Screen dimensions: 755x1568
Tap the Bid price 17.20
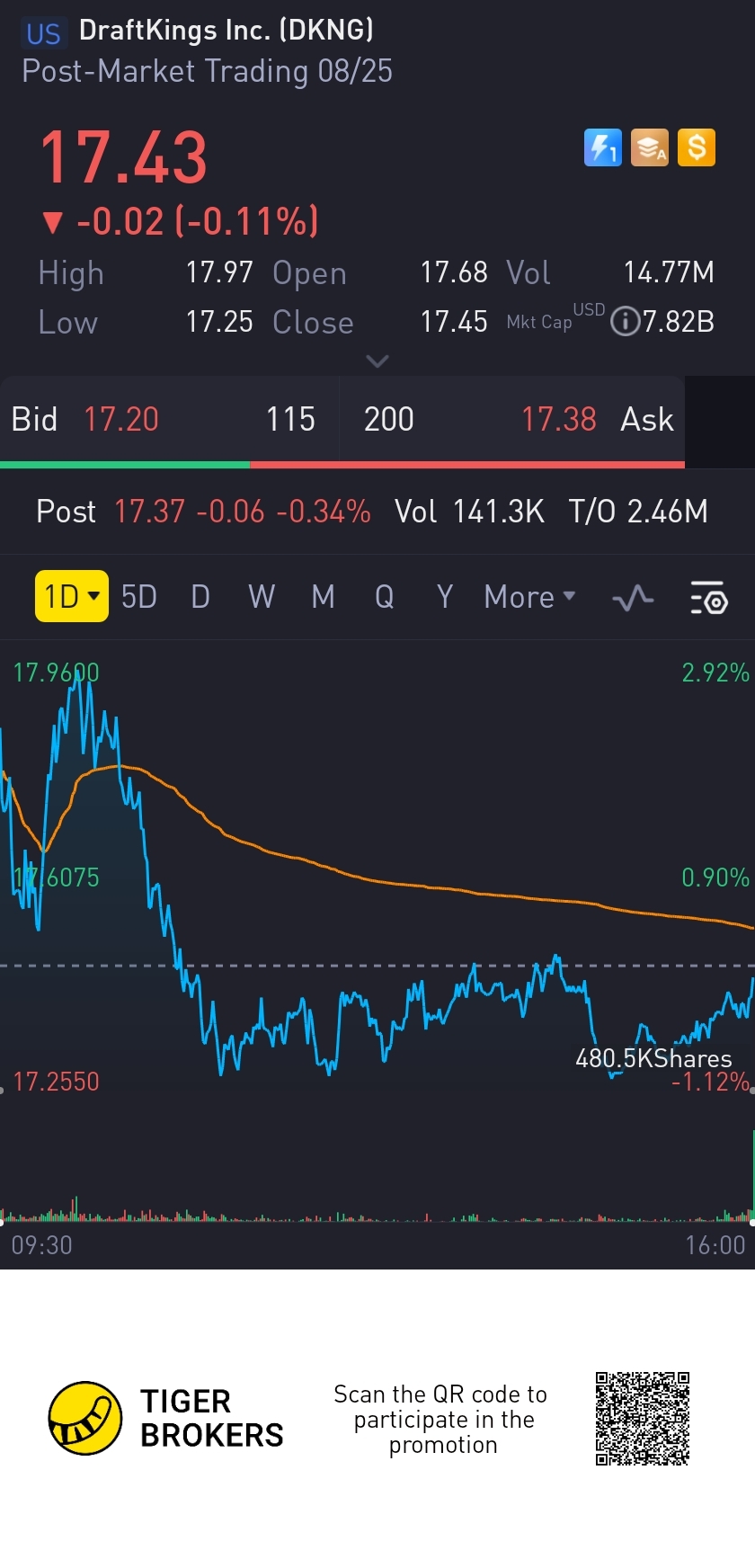[121, 420]
